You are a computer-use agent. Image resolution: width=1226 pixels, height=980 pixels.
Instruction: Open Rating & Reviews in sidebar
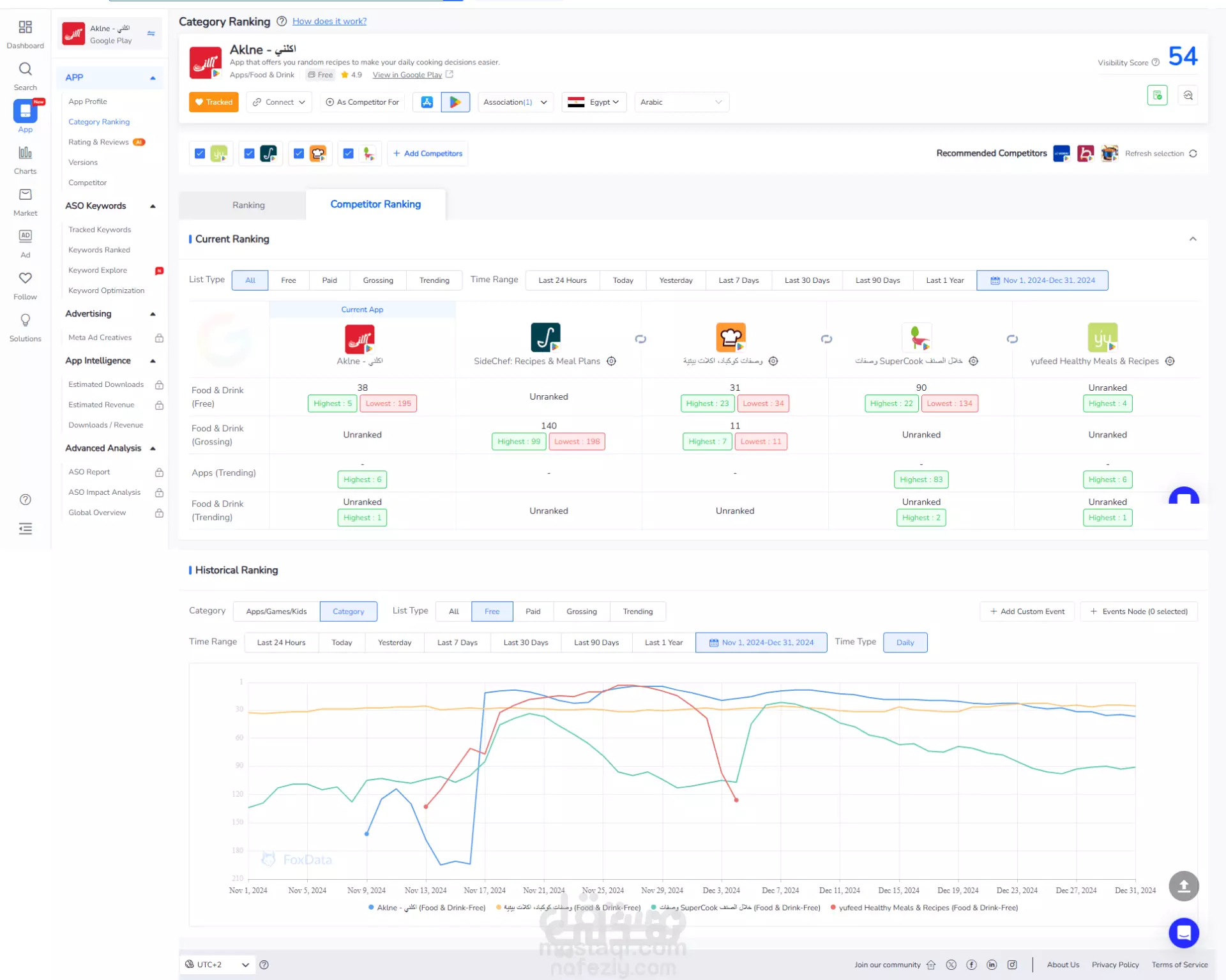pos(98,142)
